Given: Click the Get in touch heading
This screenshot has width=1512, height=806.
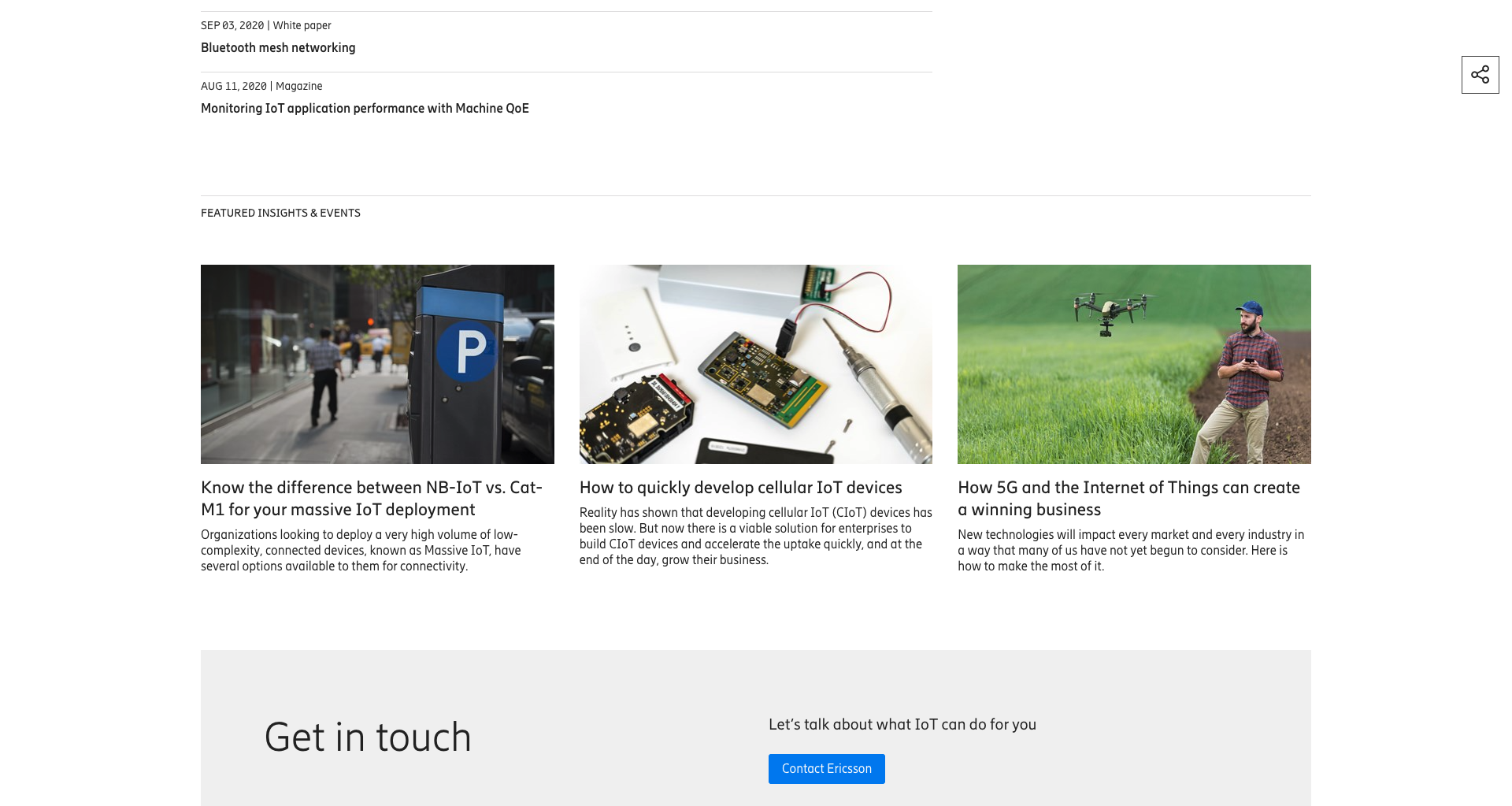Looking at the screenshot, I should point(368,737).
